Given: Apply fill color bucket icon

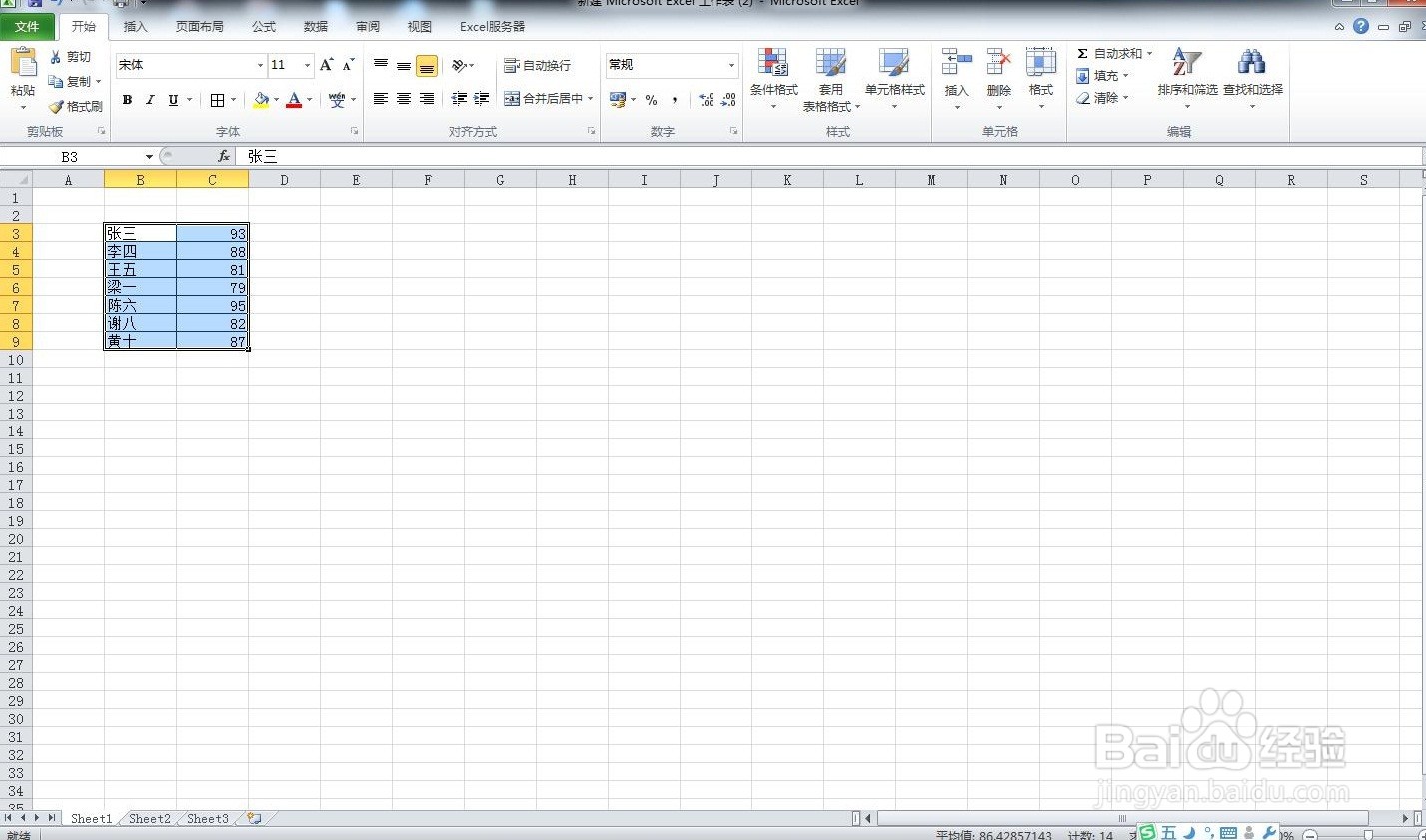Looking at the screenshot, I should [261, 100].
